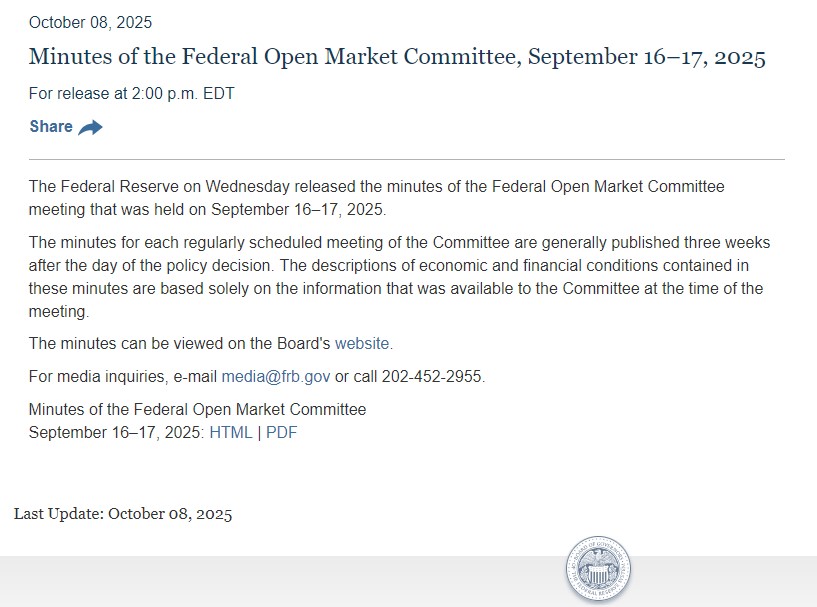The width and height of the screenshot is (817, 607).
Task: Click the 'September 16–17, 2025:' label before HTML
Action: (x=116, y=433)
